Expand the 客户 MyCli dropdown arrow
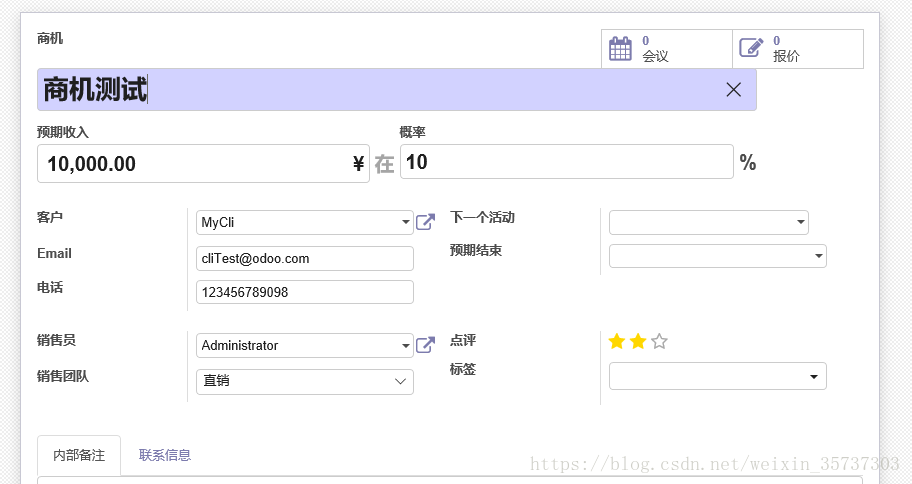 (405, 222)
